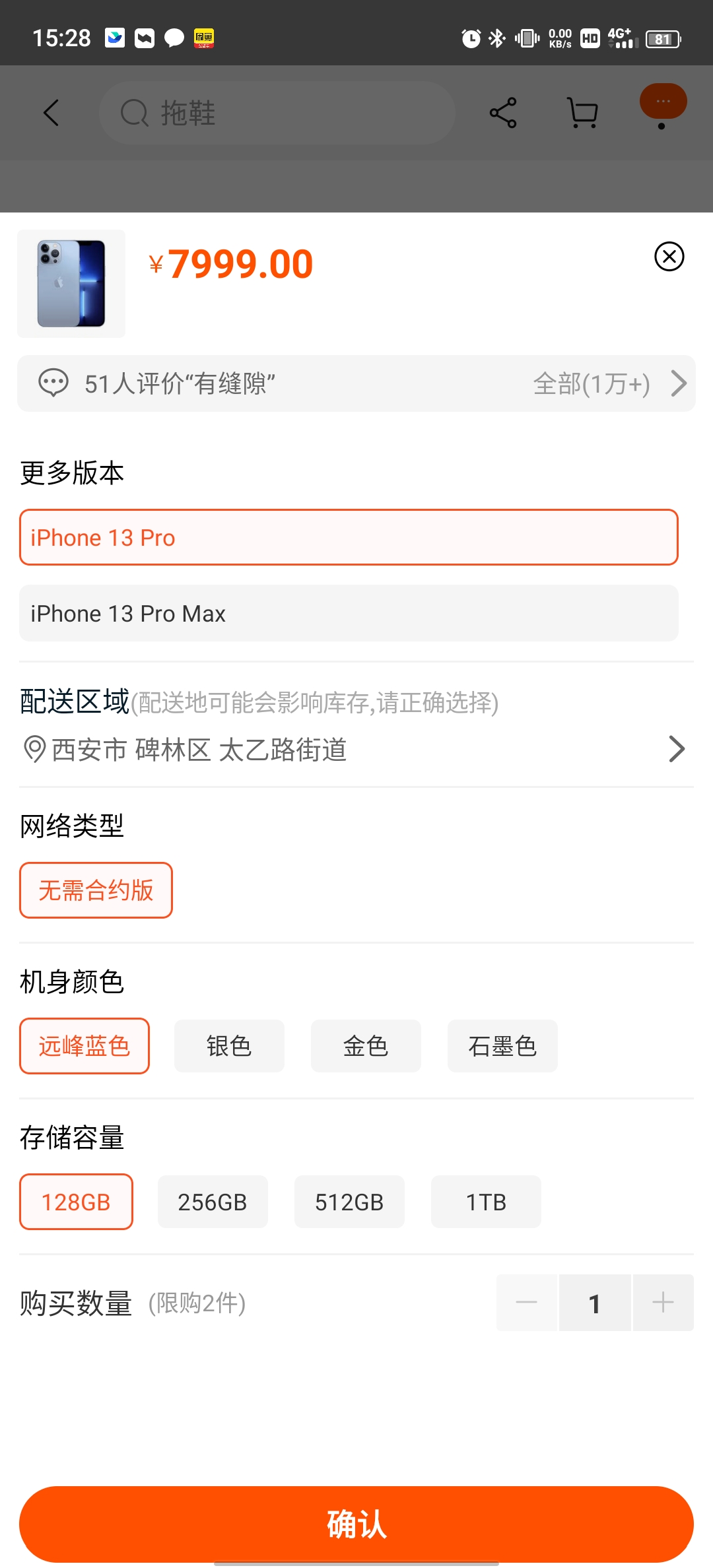
Task: Select iPhone 13 Pro Max version
Action: coord(349,613)
